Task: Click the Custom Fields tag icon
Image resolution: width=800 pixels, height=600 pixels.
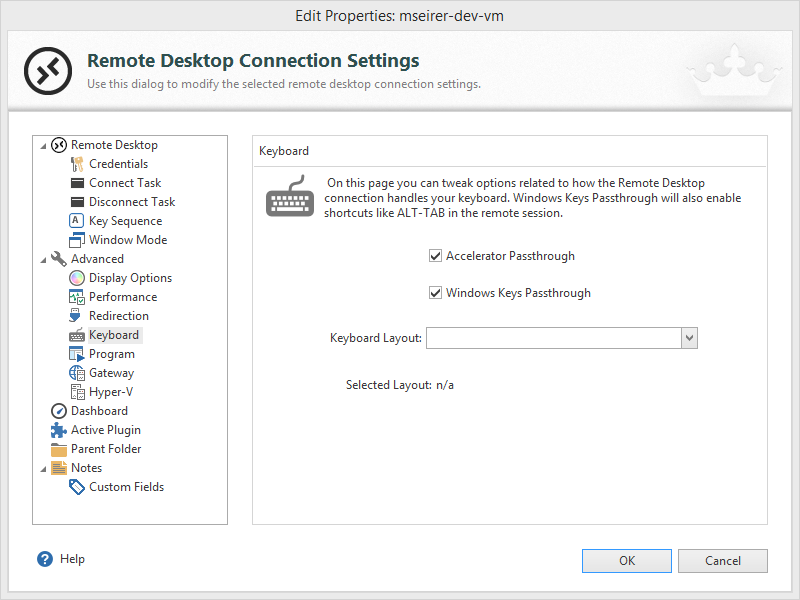Action: coord(77,487)
